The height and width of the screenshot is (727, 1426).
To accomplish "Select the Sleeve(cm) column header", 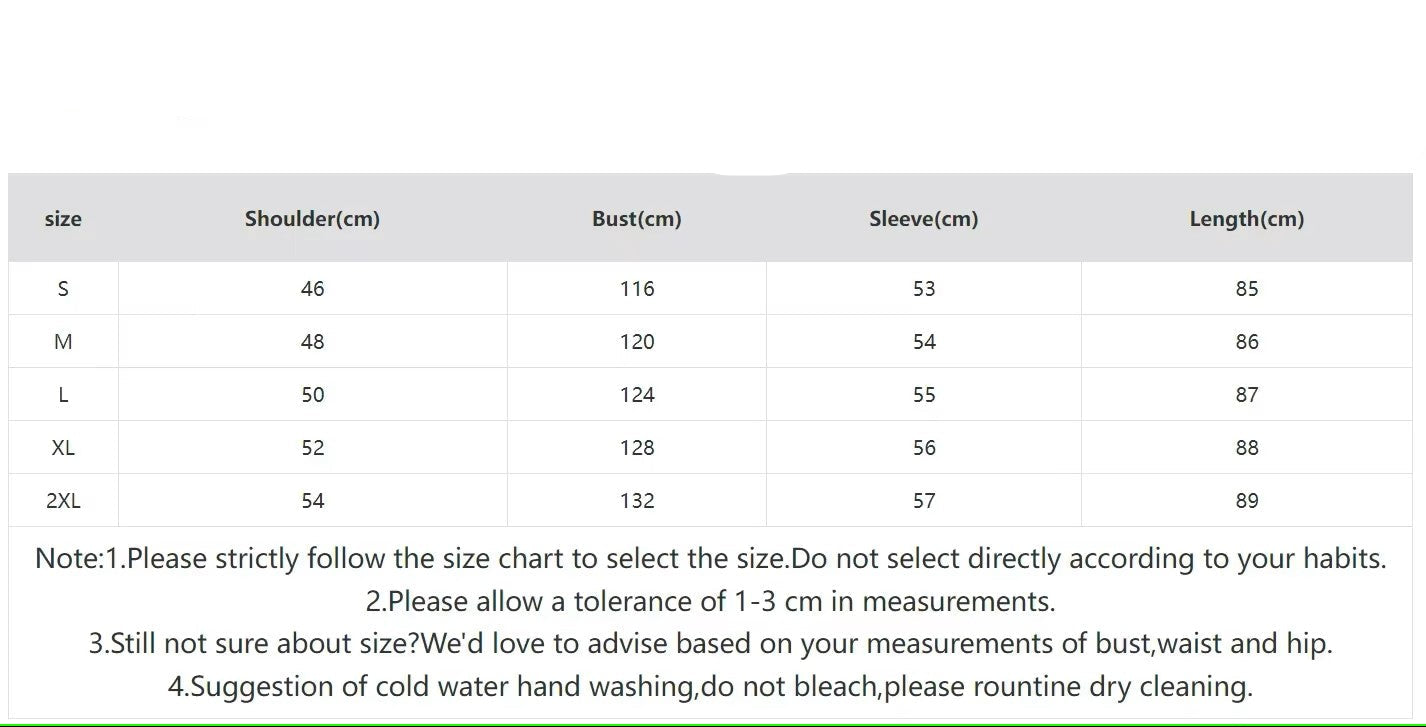I will 923,219.
